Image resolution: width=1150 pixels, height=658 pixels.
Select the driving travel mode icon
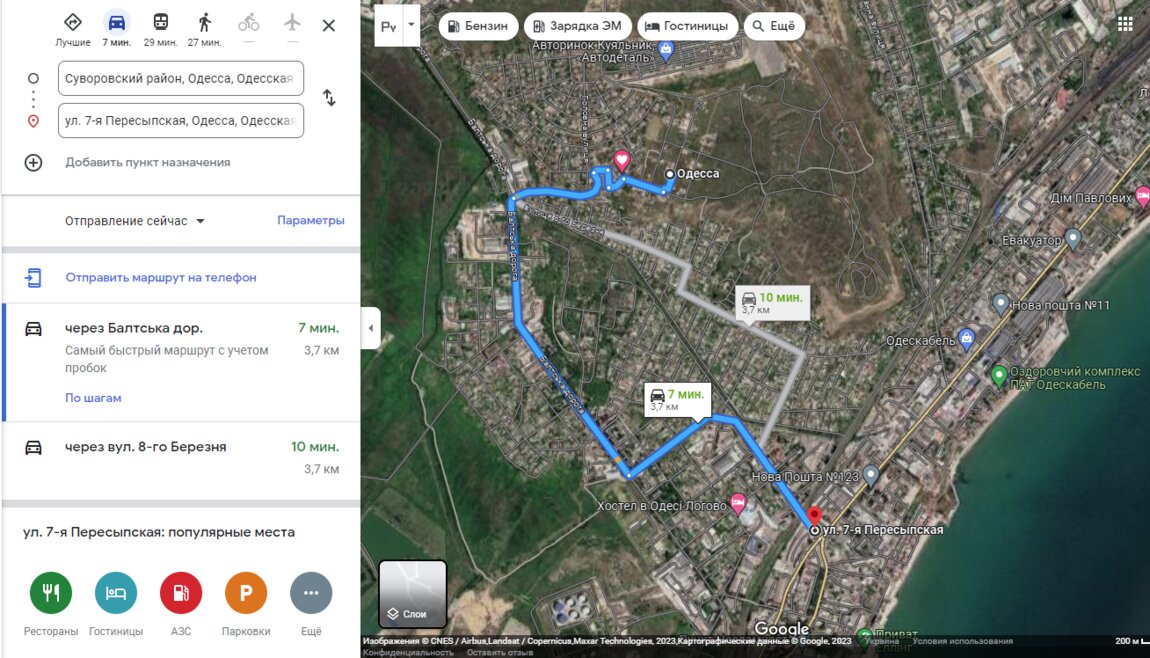pos(117,23)
